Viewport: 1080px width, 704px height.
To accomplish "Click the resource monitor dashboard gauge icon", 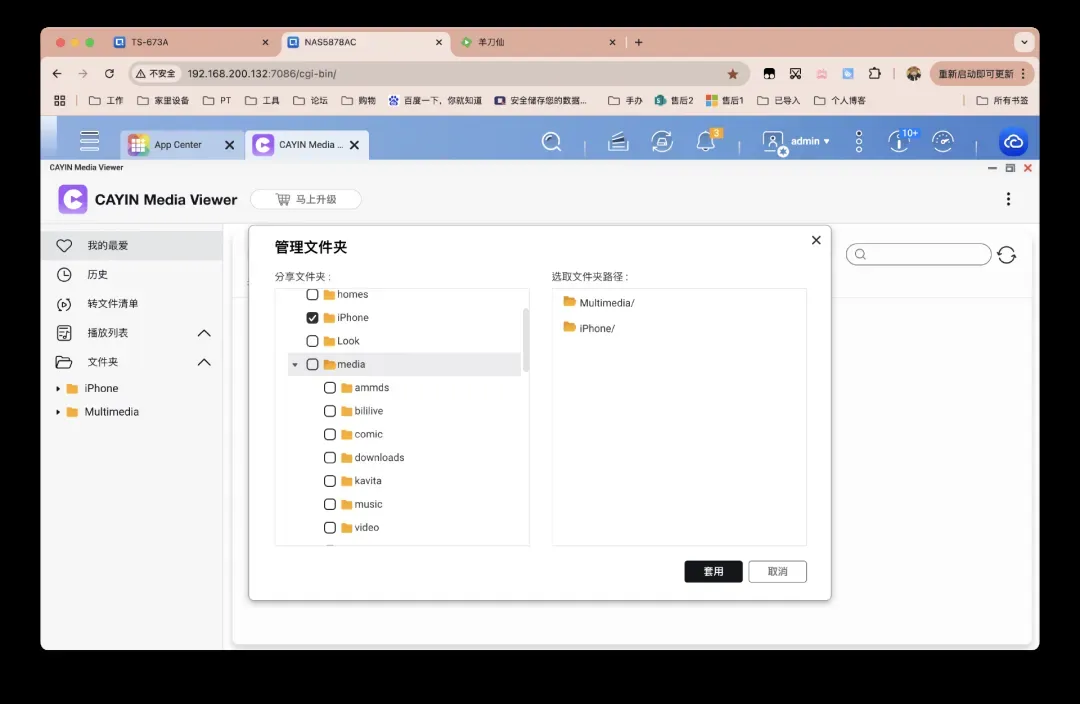I will click(943, 142).
